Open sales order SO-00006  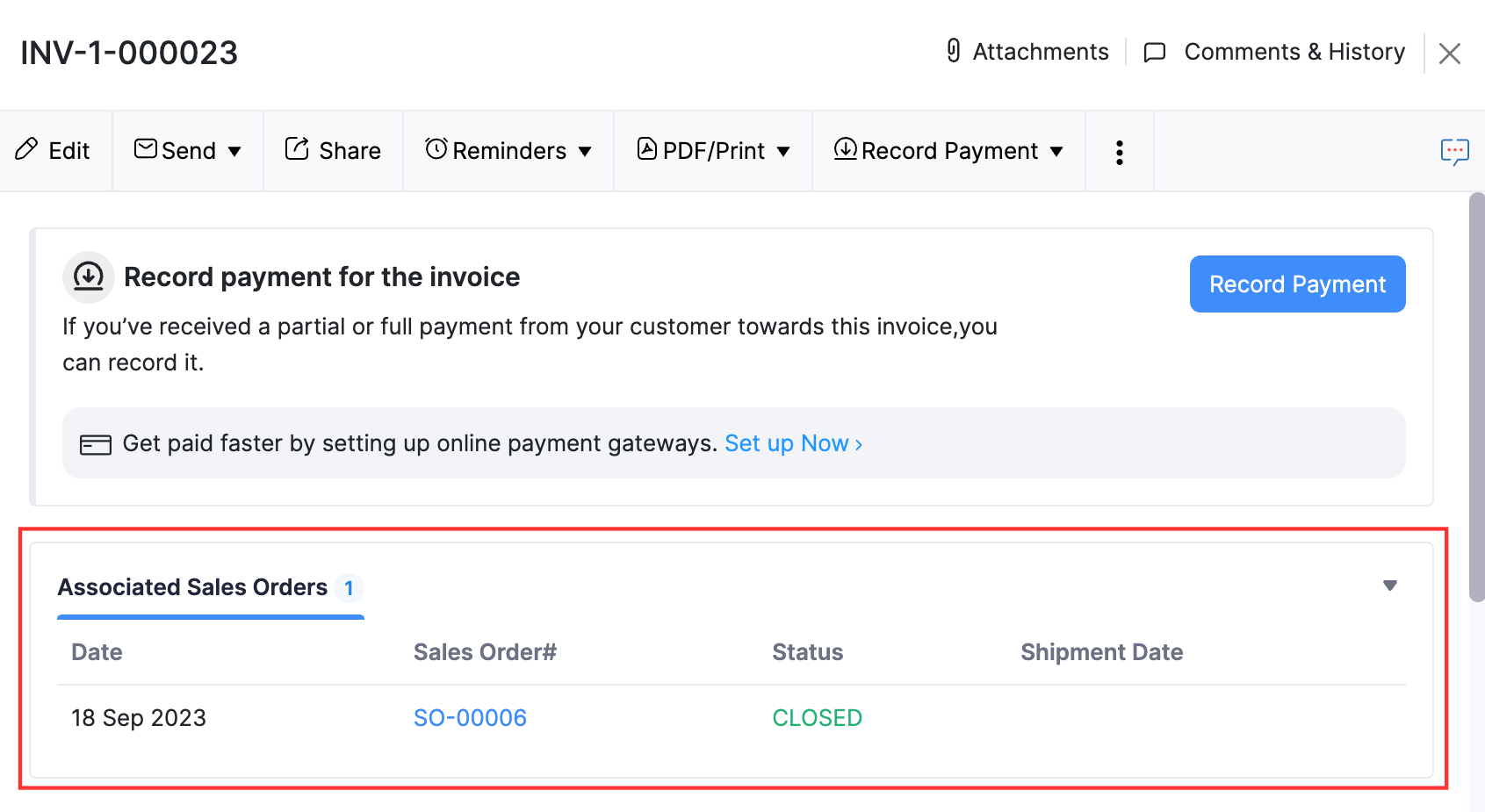pyautogui.click(x=470, y=718)
